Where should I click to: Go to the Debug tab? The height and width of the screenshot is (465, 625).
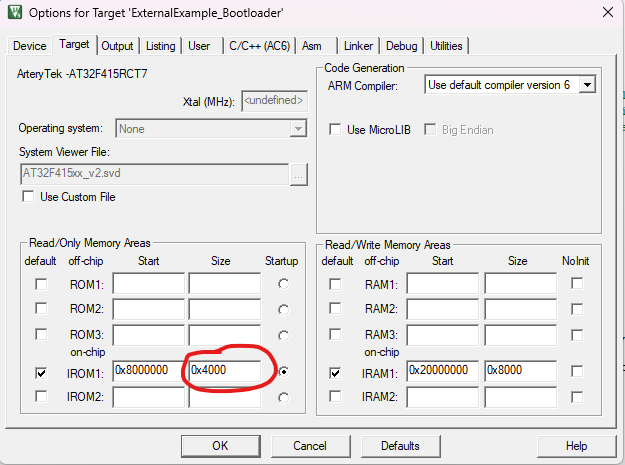(402, 46)
